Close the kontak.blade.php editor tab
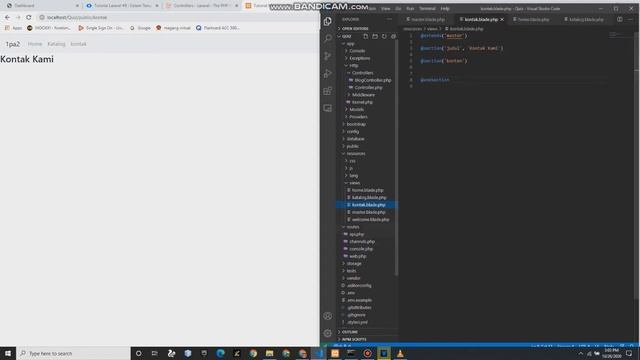 click(x=502, y=19)
